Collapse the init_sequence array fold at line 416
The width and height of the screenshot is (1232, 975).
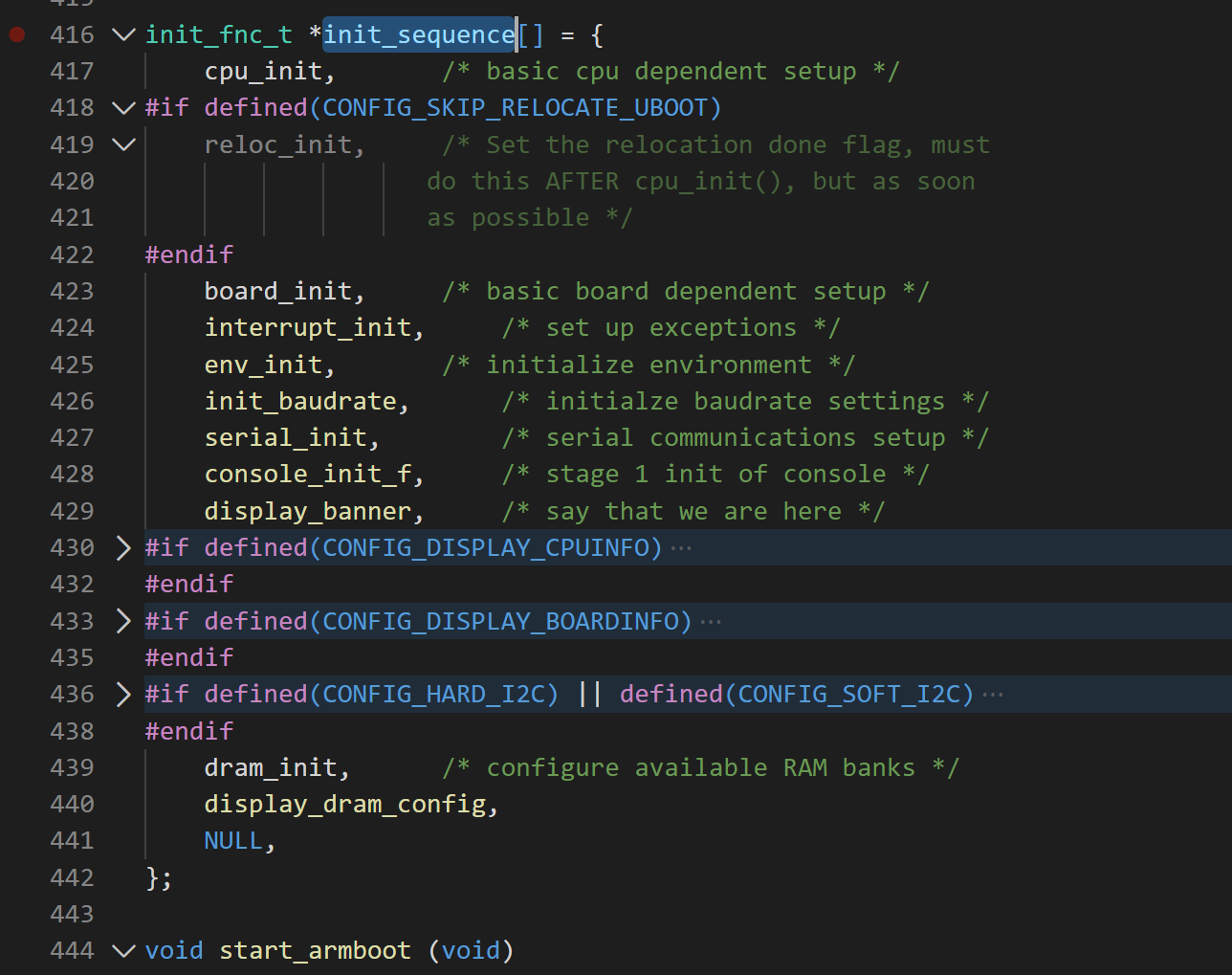(123, 34)
